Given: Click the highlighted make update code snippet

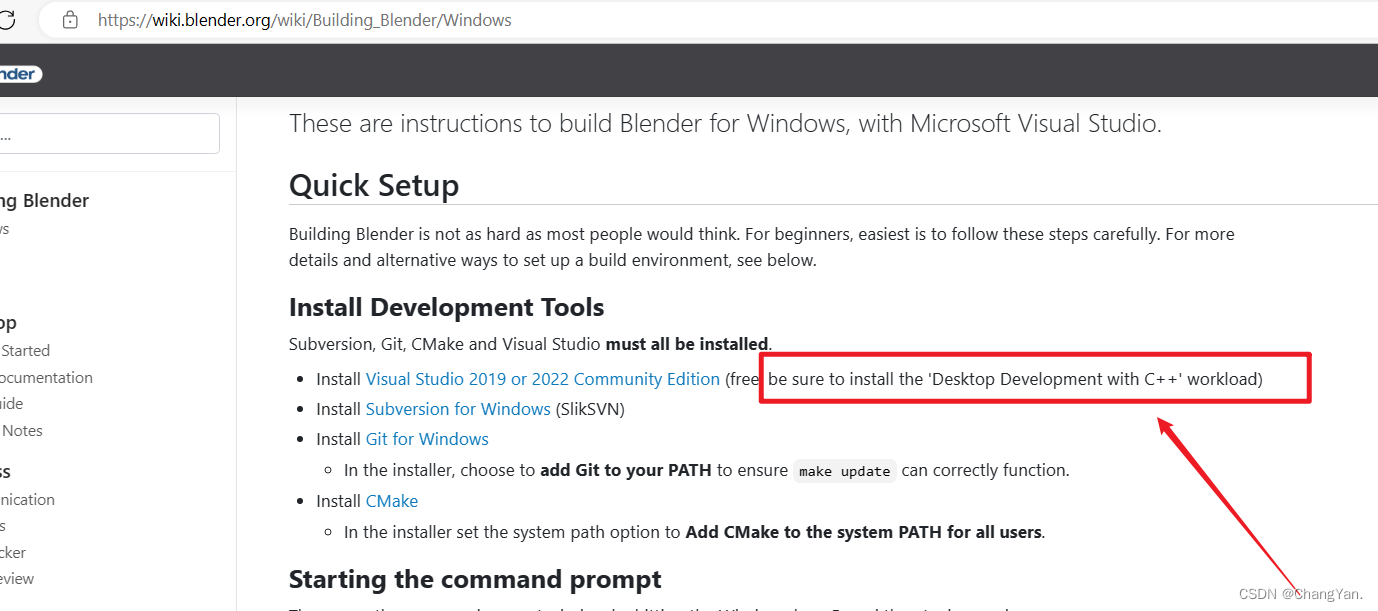Looking at the screenshot, I should pyautogui.click(x=843, y=470).
